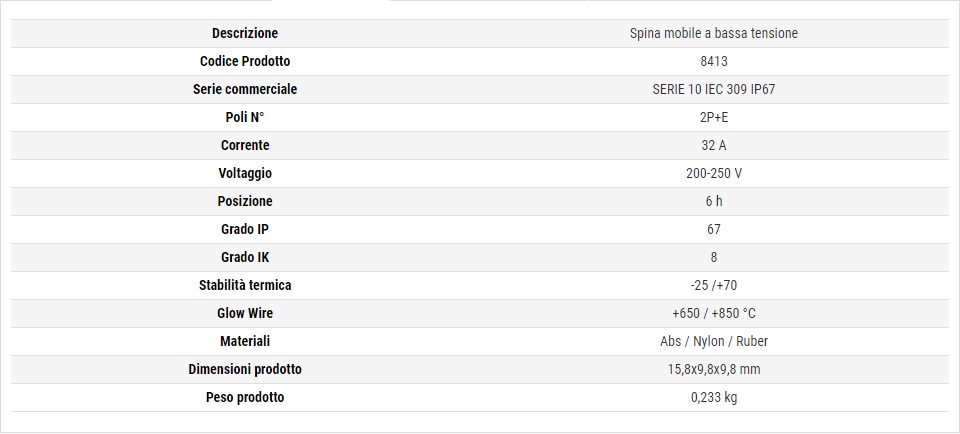Viewport: 960px width, 434px height.
Task: Click the Stabilità termica label
Action: click(x=245, y=285)
